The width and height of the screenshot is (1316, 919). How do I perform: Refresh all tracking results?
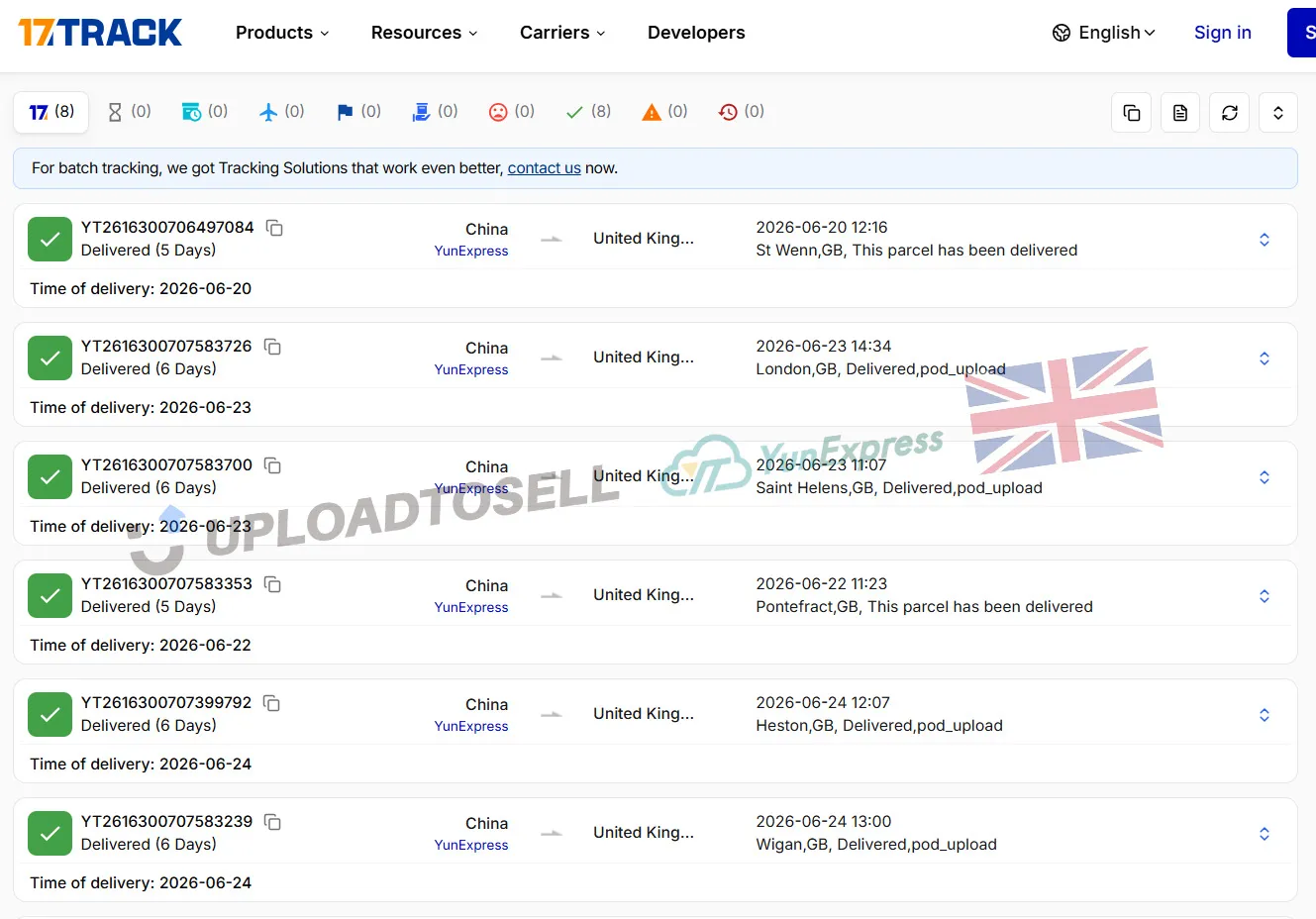click(1230, 113)
